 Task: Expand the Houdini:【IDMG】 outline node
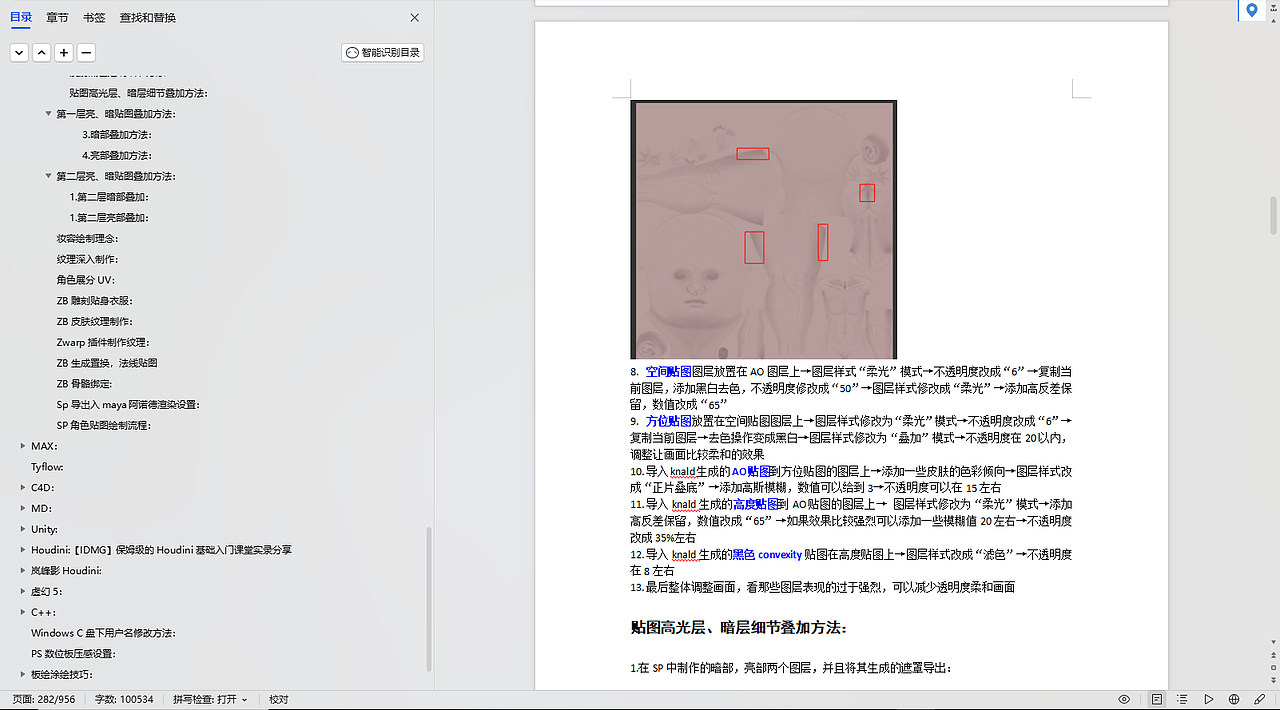tap(23, 550)
